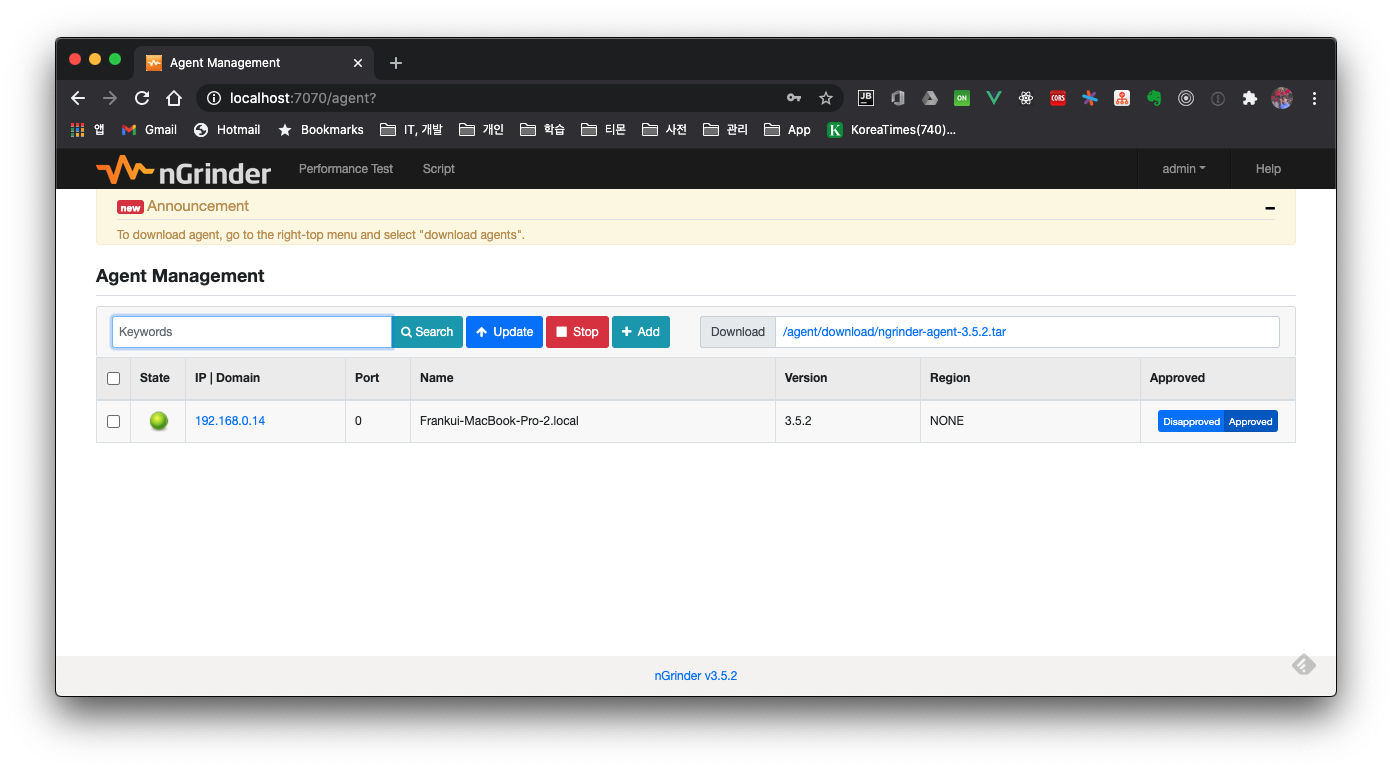Viewport: 1392px width, 770px height.
Task: Open Chrome's three-dot menu
Action: pyautogui.click(x=1314, y=98)
